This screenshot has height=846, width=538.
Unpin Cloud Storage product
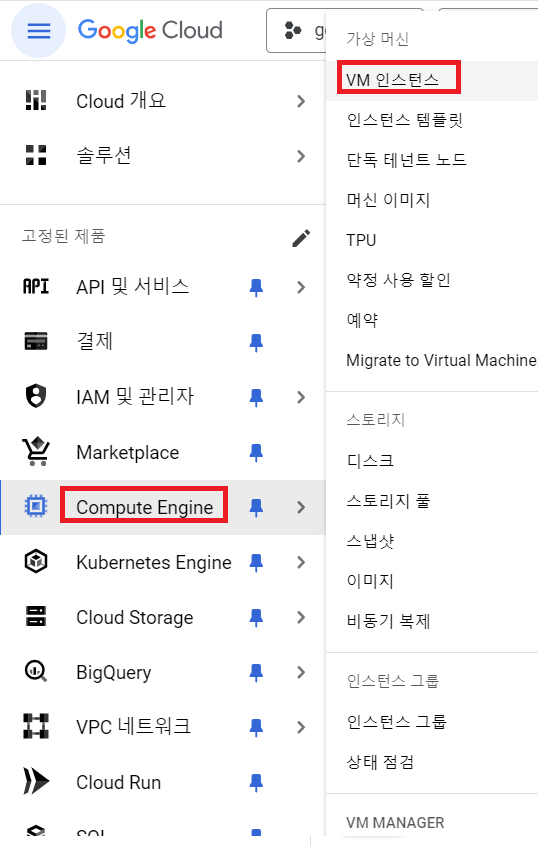(256, 618)
